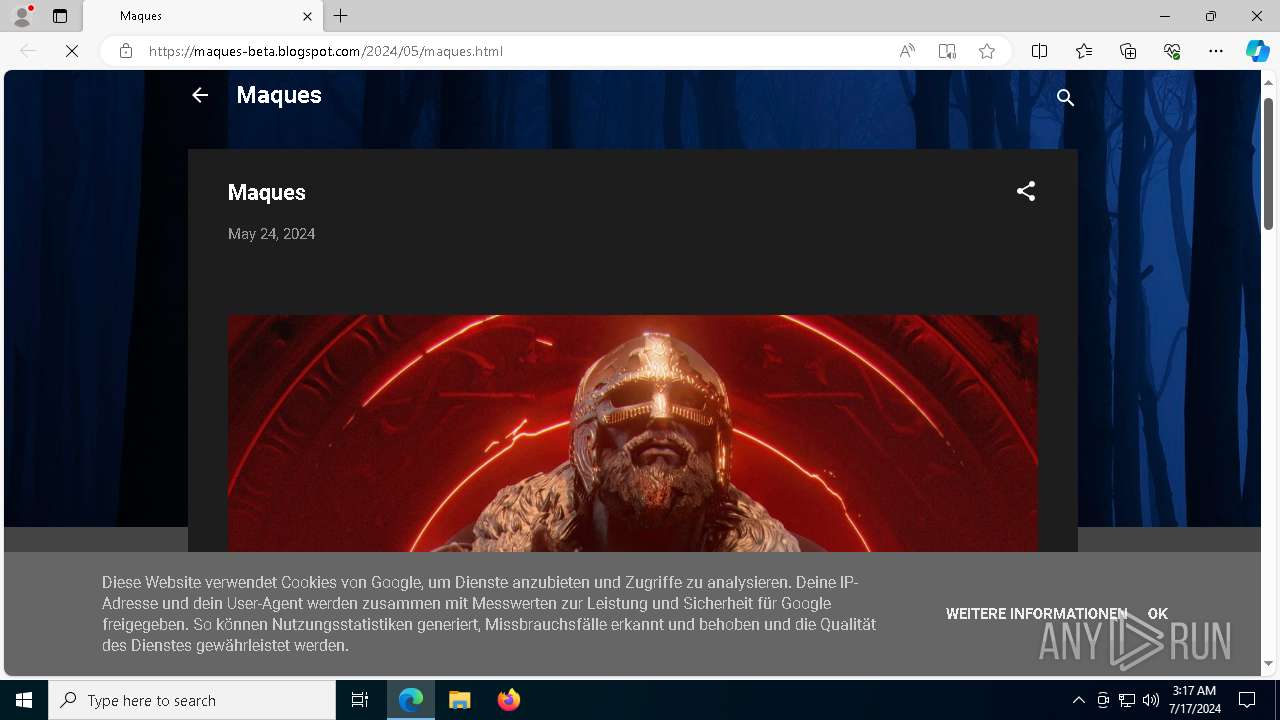Activate Read aloud icon in address bar
1280x720 pixels.
pos(907,51)
